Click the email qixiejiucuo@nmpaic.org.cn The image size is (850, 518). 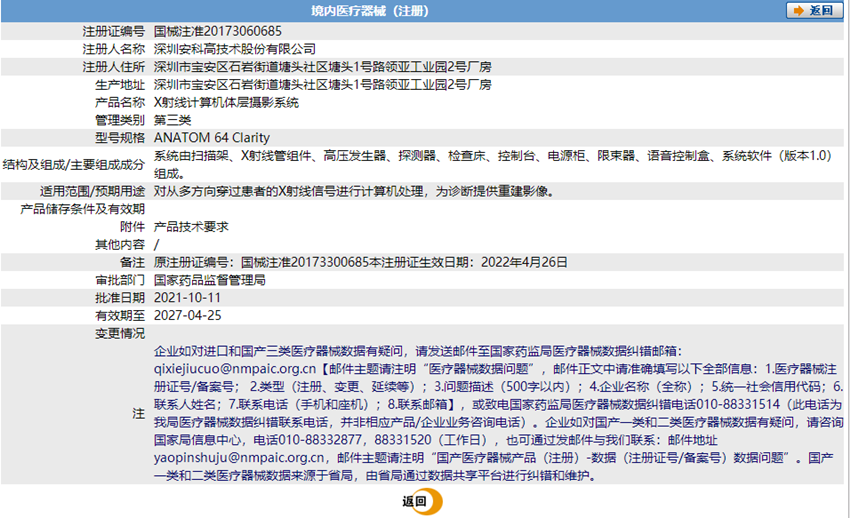point(235,369)
